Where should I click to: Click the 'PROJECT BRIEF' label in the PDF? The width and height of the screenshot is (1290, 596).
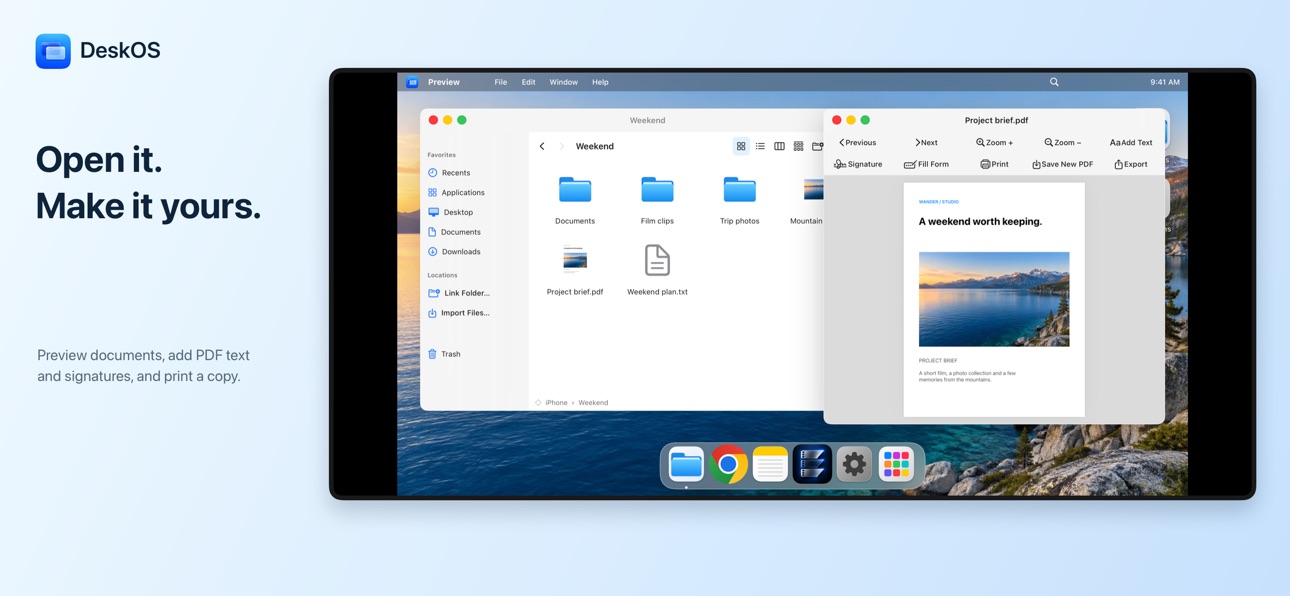pyautogui.click(x=938, y=360)
